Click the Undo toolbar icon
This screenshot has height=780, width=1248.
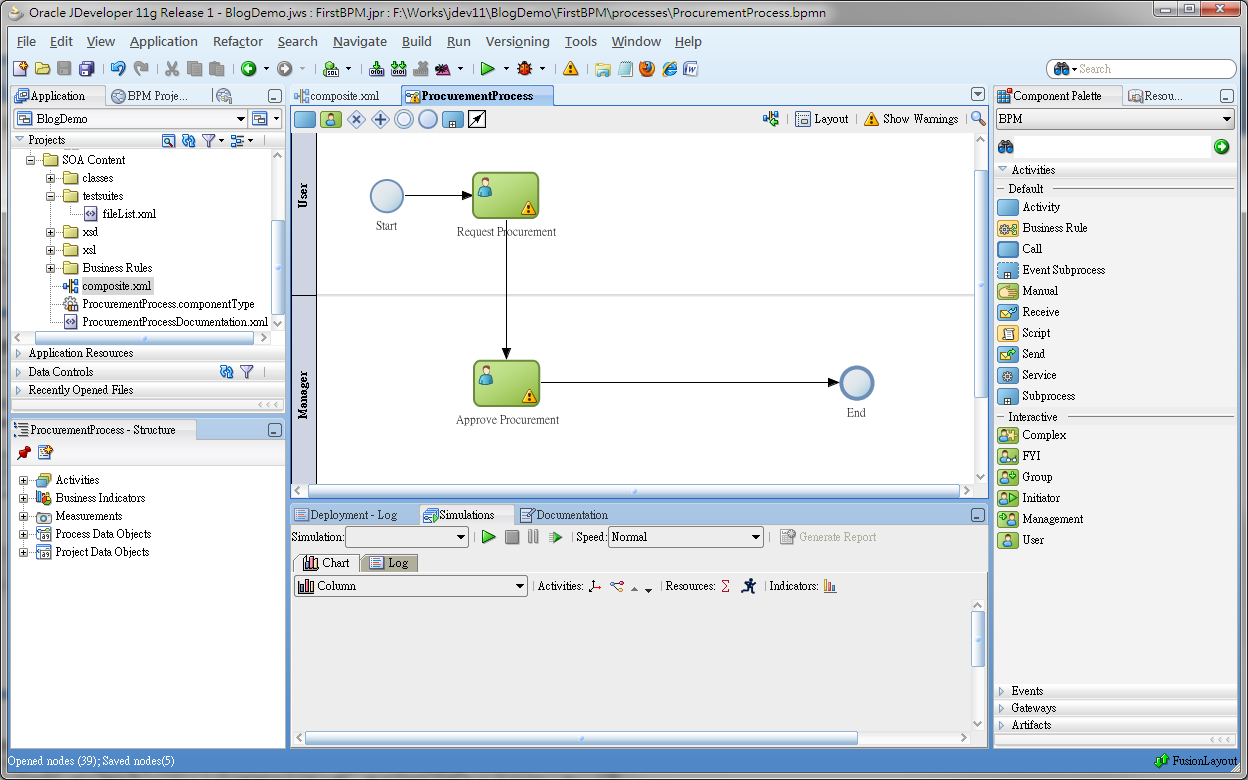tap(118, 69)
